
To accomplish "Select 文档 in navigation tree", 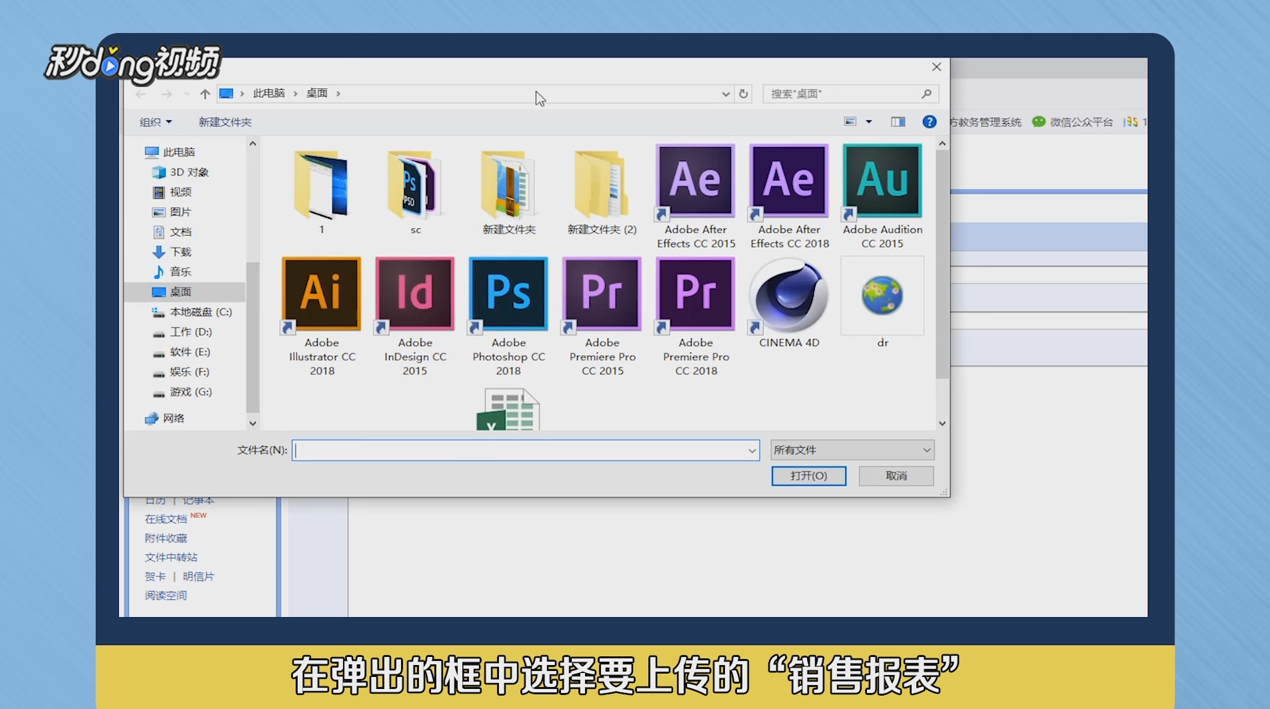I will (172, 232).
